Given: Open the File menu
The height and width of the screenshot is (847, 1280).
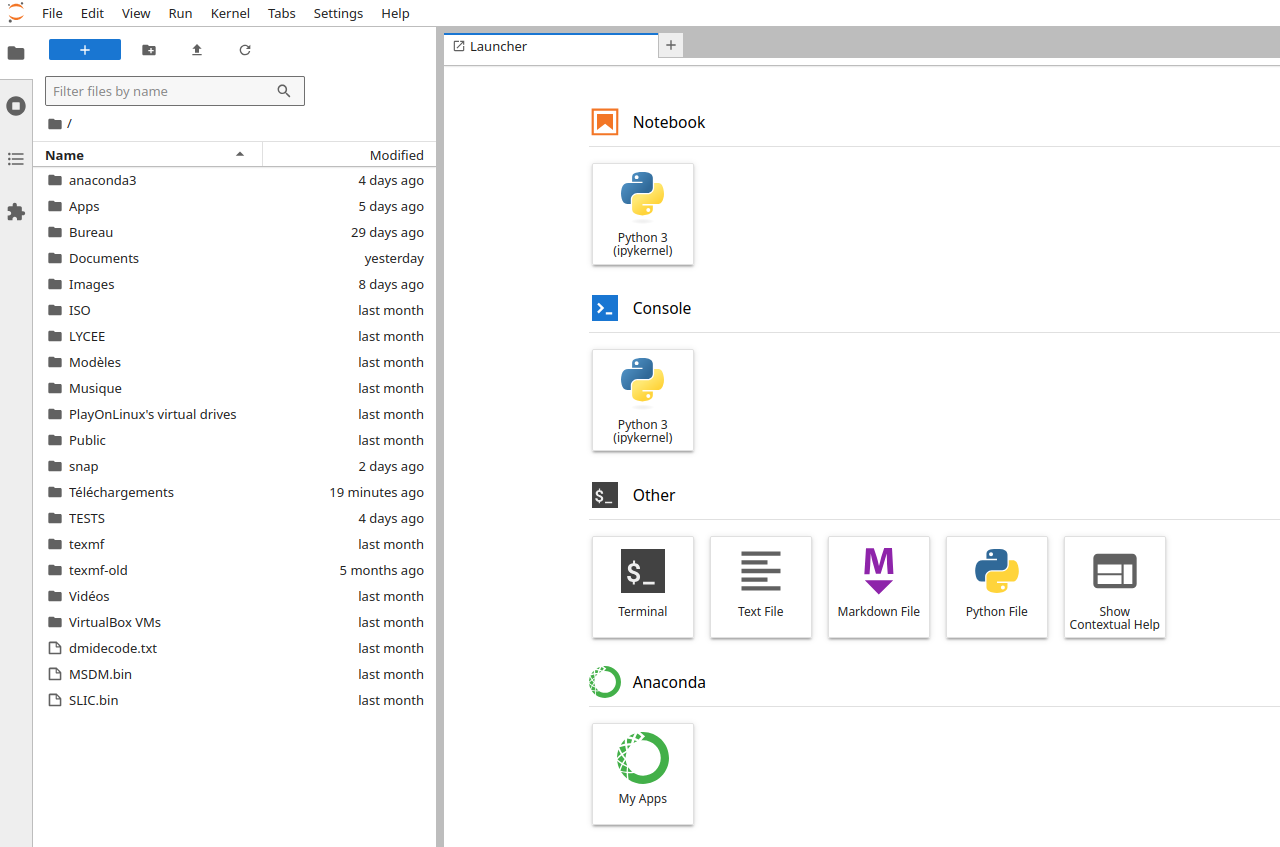Looking at the screenshot, I should (x=52, y=13).
